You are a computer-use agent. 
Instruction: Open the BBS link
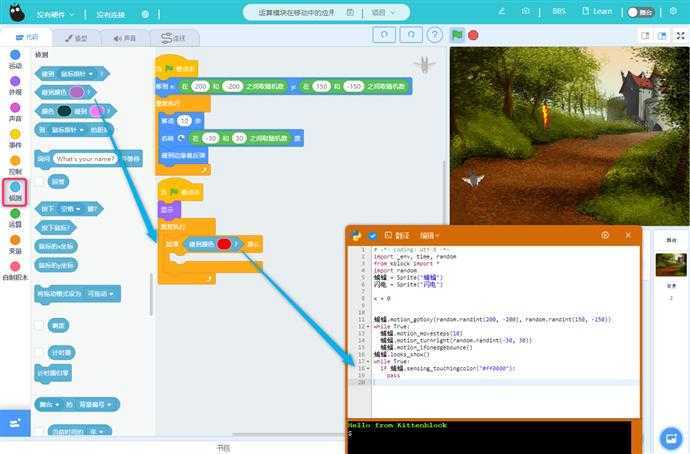coord(558,11)
